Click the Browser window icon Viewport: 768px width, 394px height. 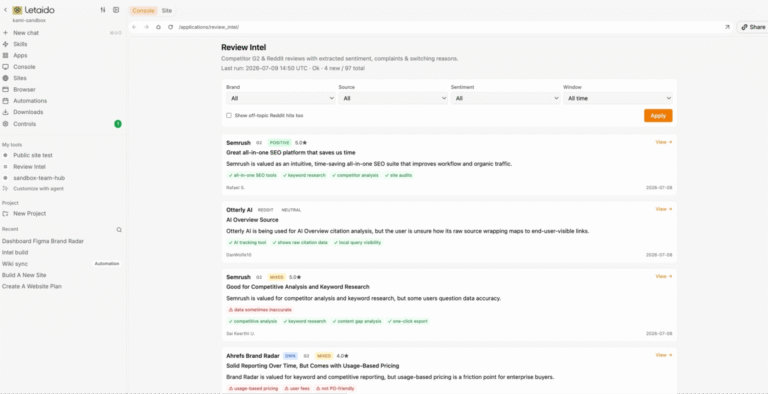coord(5,89)
